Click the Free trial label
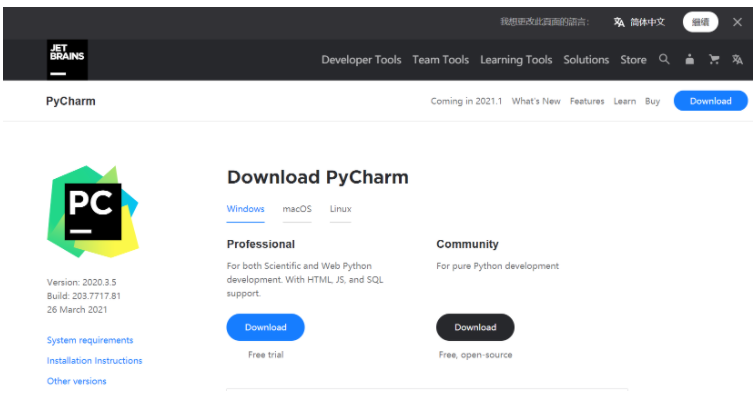This screenshot has width=755, height=400. coord(266,355)
